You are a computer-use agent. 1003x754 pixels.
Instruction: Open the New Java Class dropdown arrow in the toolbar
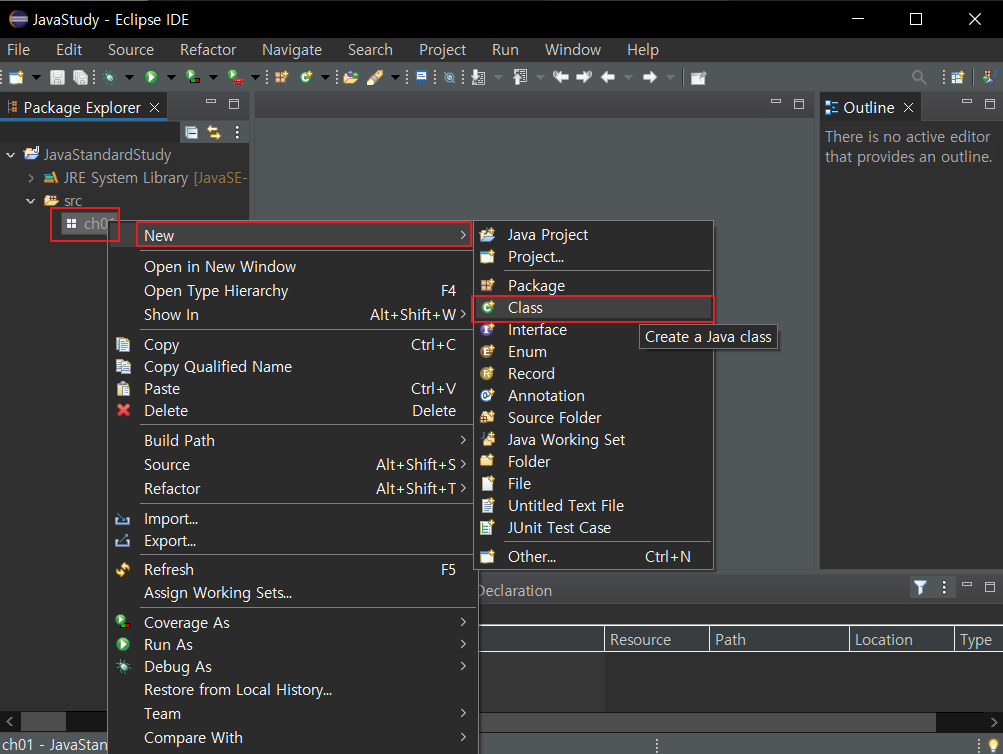(325, 77)
